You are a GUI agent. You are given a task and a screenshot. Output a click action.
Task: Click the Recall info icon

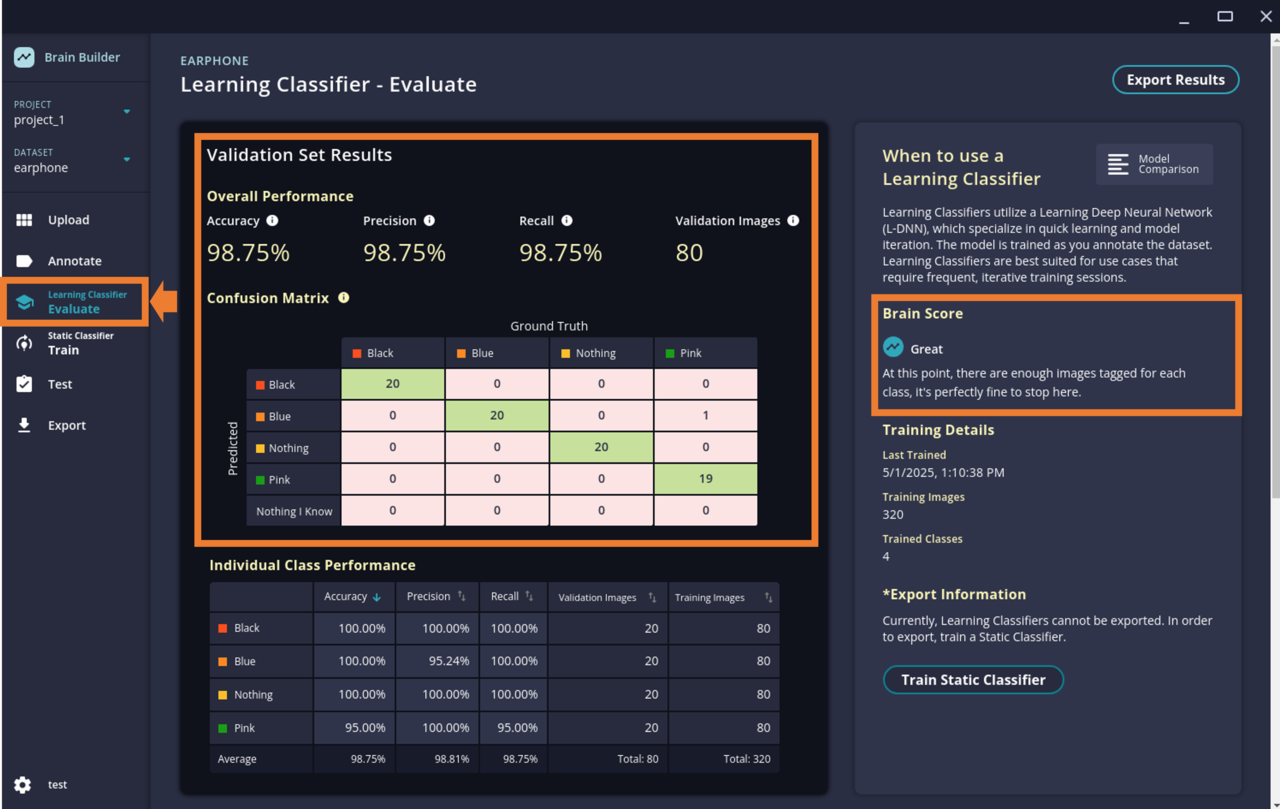[567, 221]
